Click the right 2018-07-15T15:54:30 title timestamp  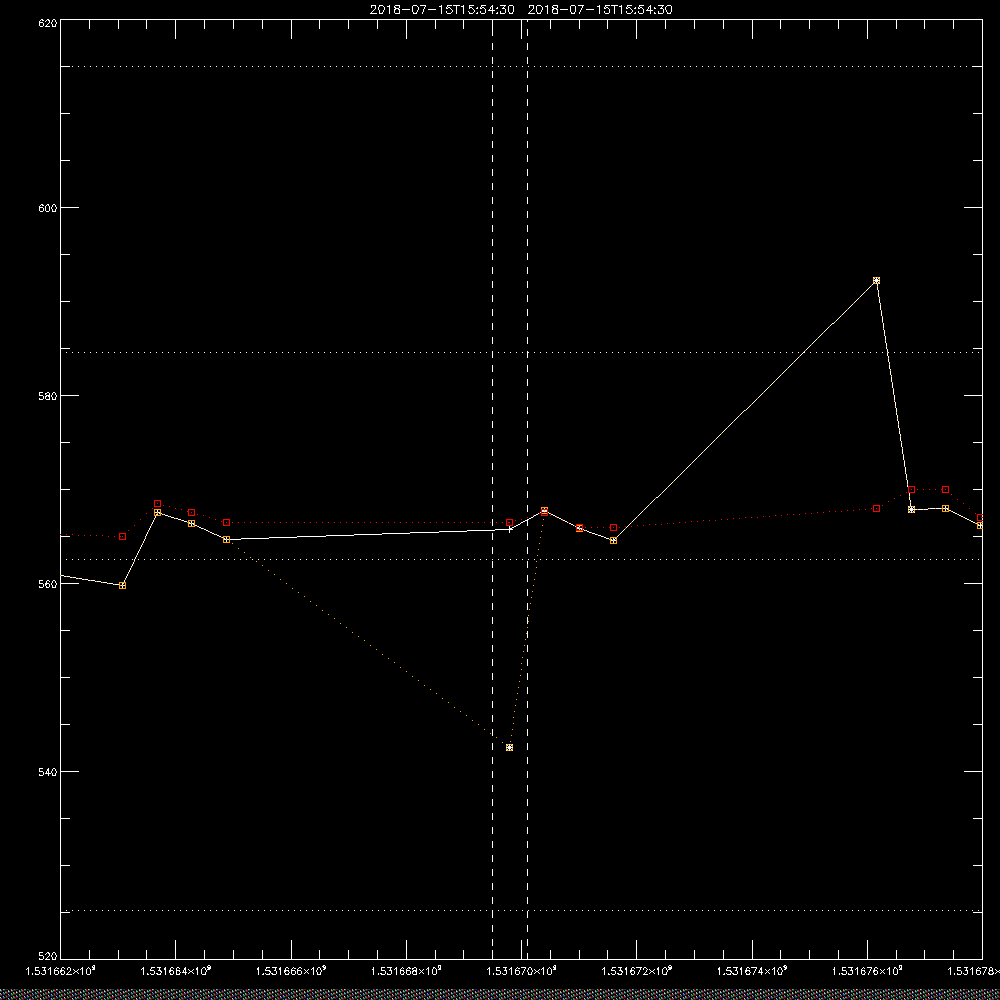(600, 10)
